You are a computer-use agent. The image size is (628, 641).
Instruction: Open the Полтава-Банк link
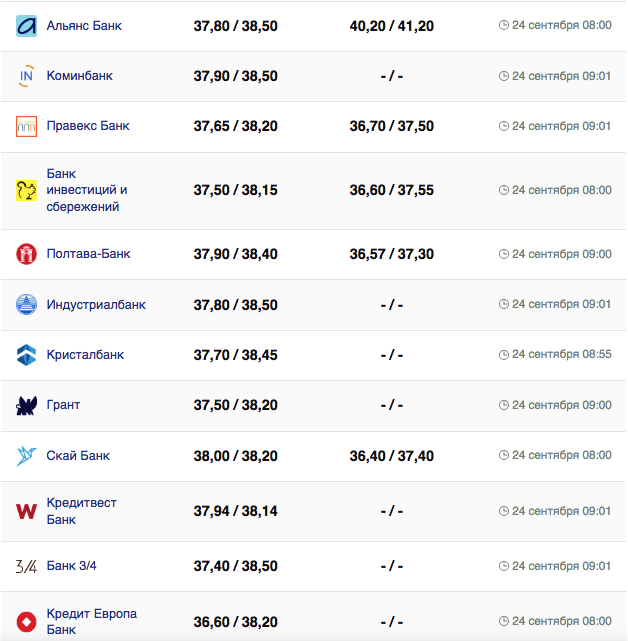coord(89,254)
